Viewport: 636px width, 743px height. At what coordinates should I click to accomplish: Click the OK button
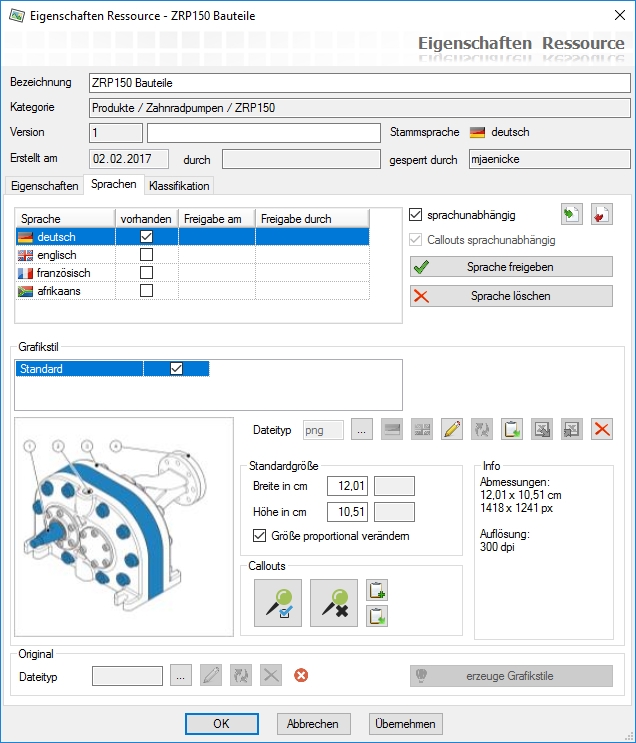(221, 724)
